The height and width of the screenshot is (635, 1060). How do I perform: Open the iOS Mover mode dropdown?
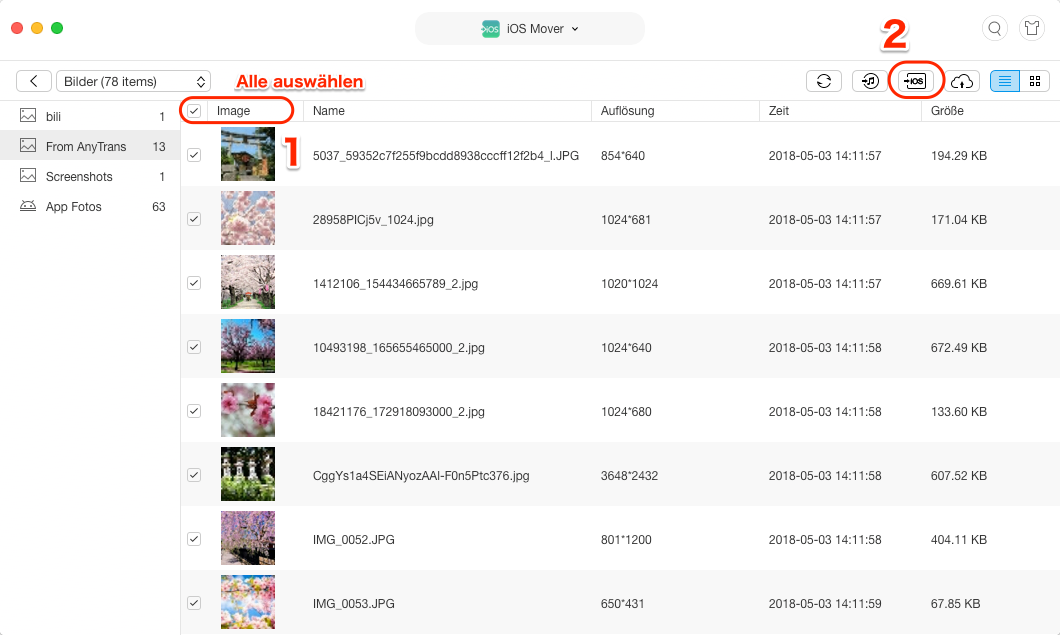click(x=529, y=28)
